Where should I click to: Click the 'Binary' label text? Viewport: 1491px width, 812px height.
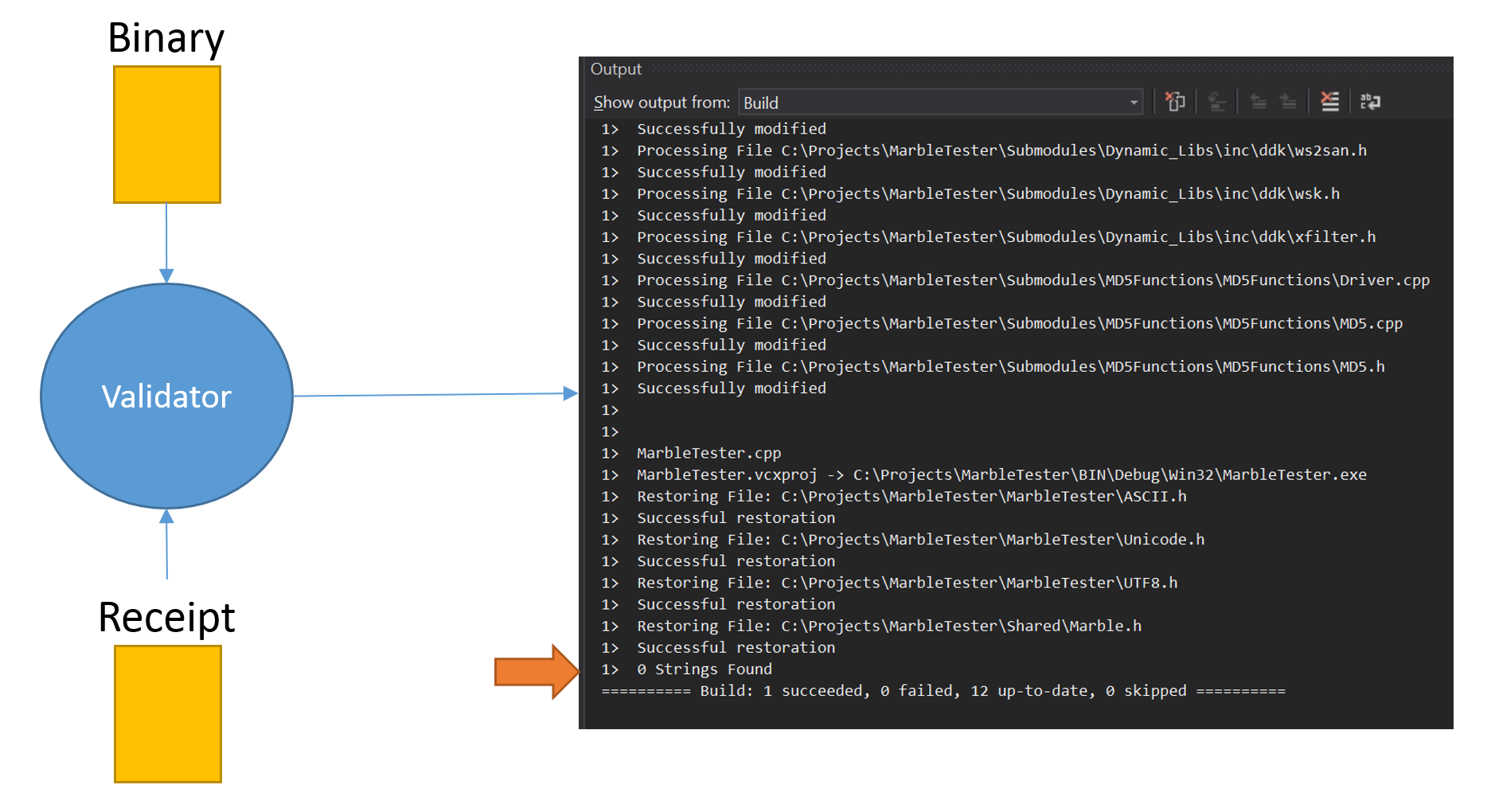(x=166, y=38)
